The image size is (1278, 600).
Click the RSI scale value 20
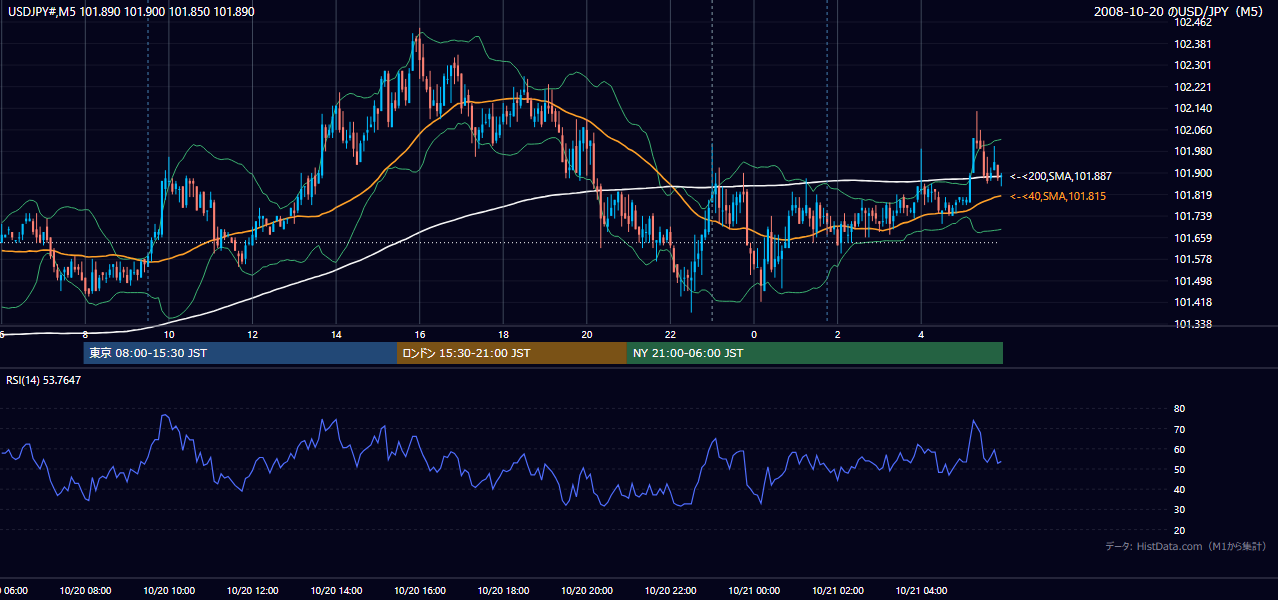(x=1179, y=530)
